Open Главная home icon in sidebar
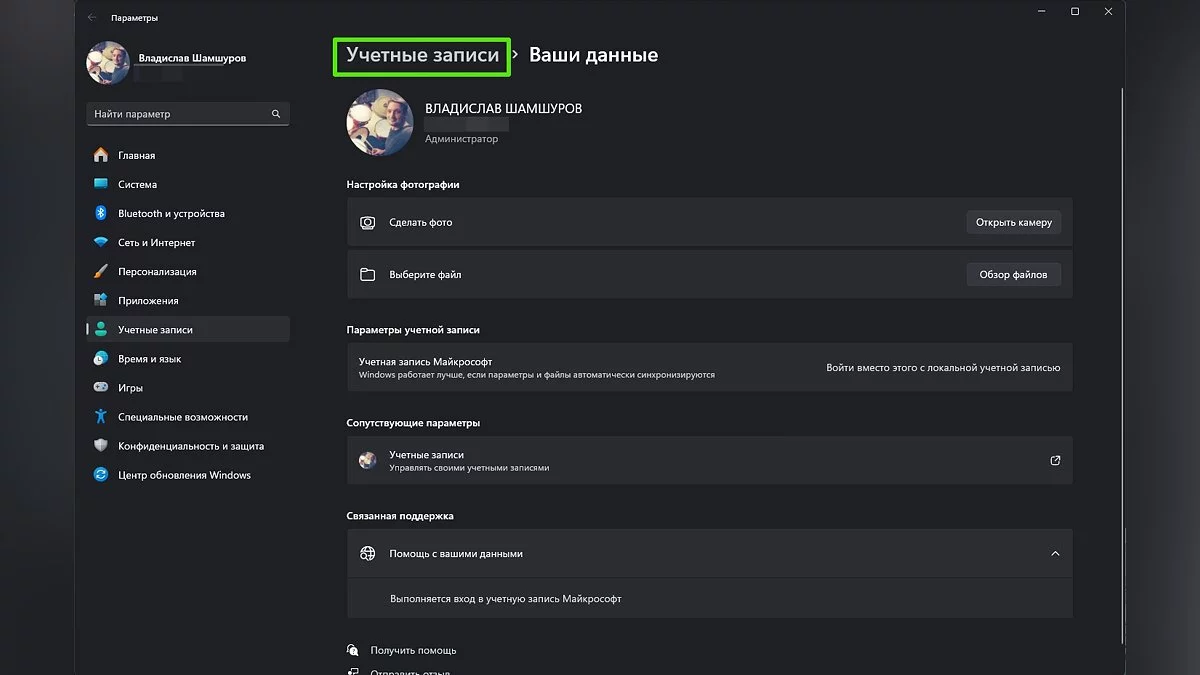Screen dimensions: 1200x675 coord(100,155)
